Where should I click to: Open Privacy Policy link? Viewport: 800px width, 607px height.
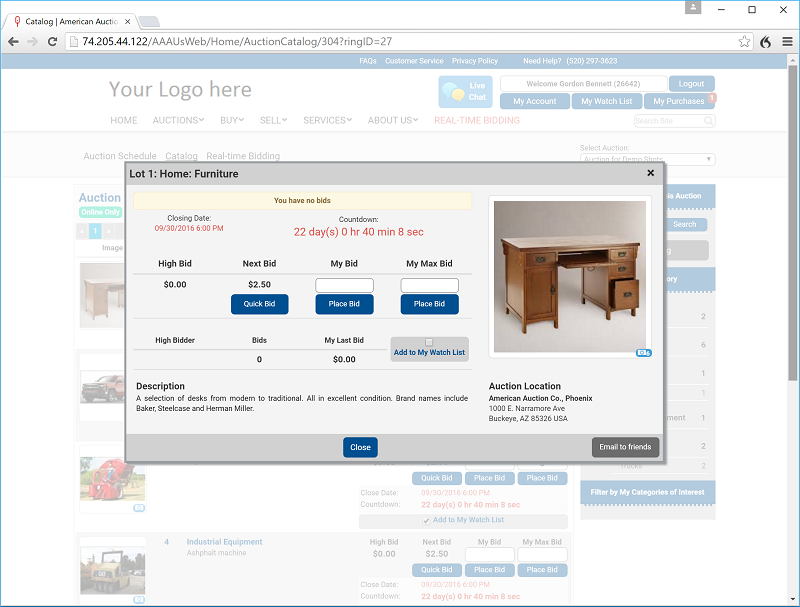coord(475,61)
